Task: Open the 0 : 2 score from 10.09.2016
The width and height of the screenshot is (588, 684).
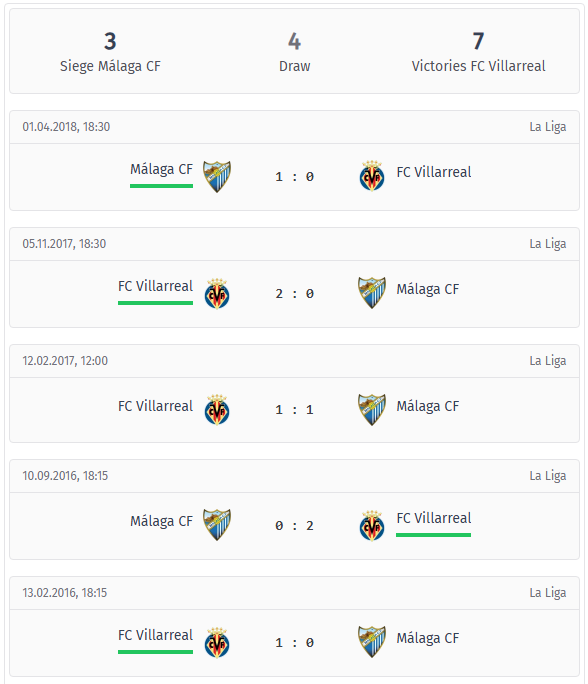Action: (x=294, y=526)
